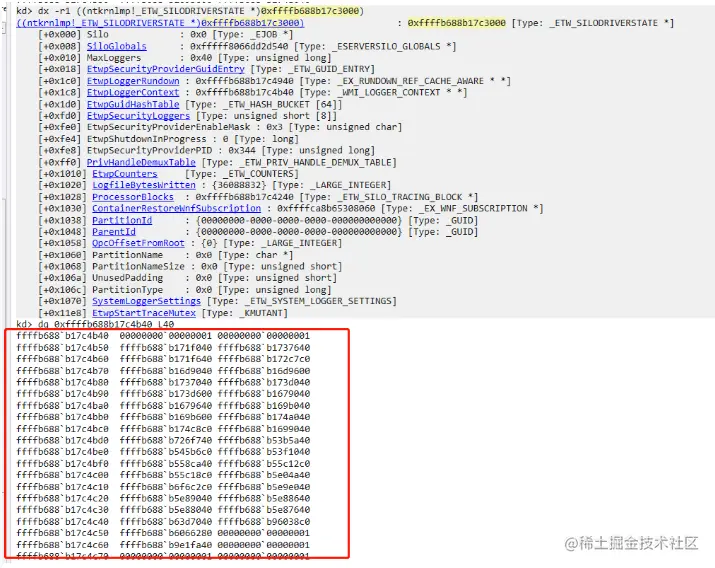Select 'EtwpSecurityProviderEnableMask' field text

pos(168,127)
